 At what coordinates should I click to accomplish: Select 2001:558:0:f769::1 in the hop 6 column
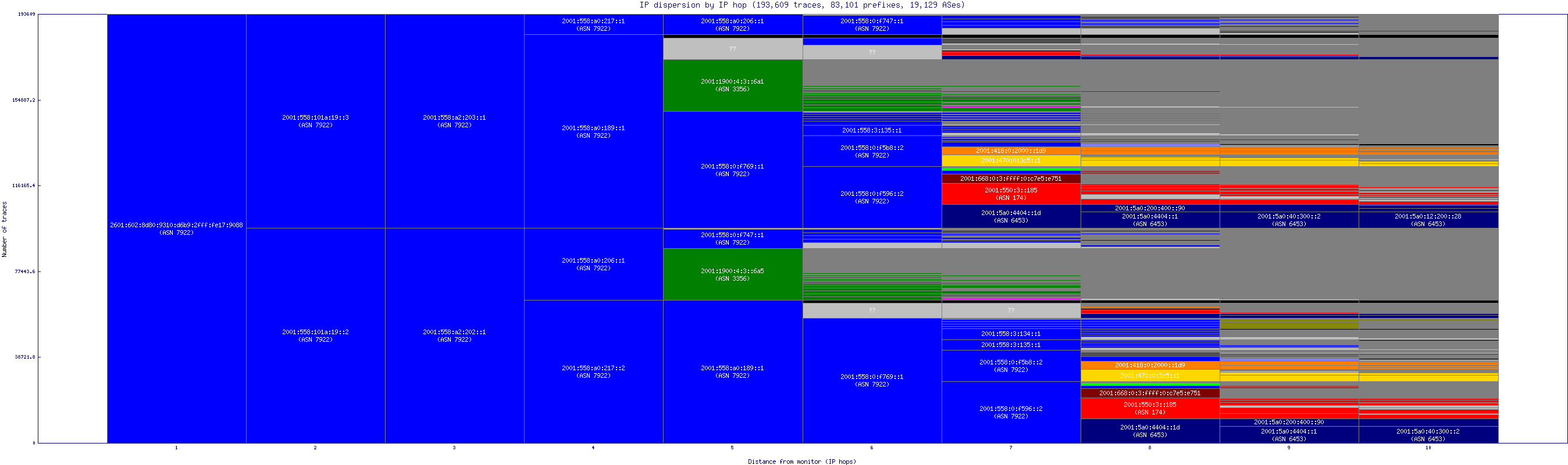click(x=872, y=380)
